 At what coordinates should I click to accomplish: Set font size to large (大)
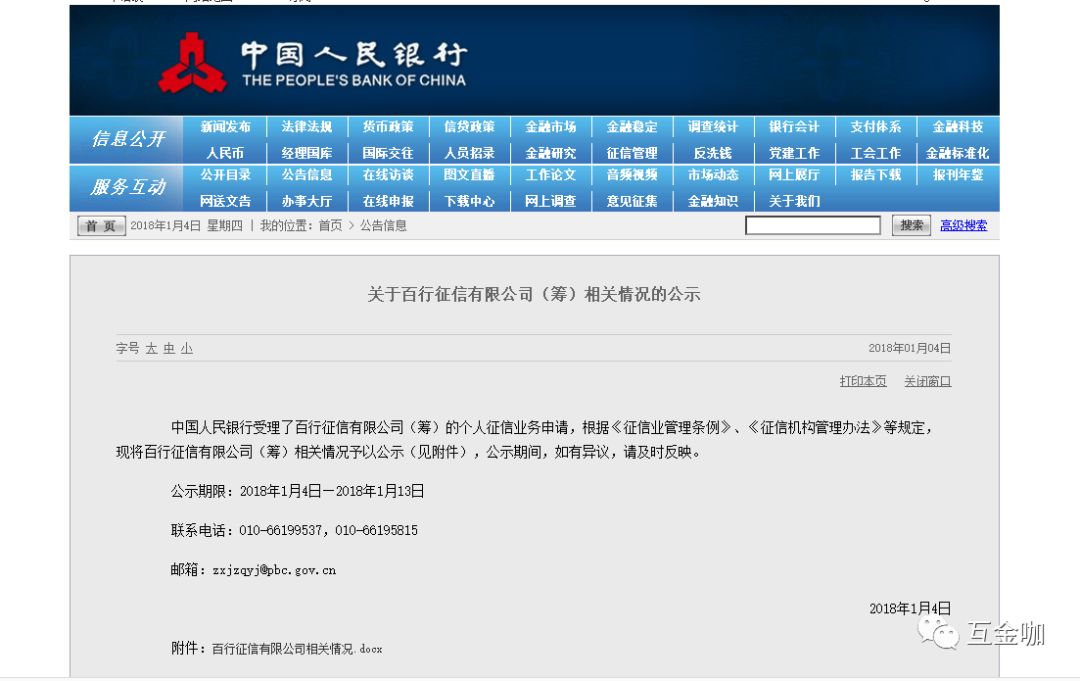(x=152, y=348)
